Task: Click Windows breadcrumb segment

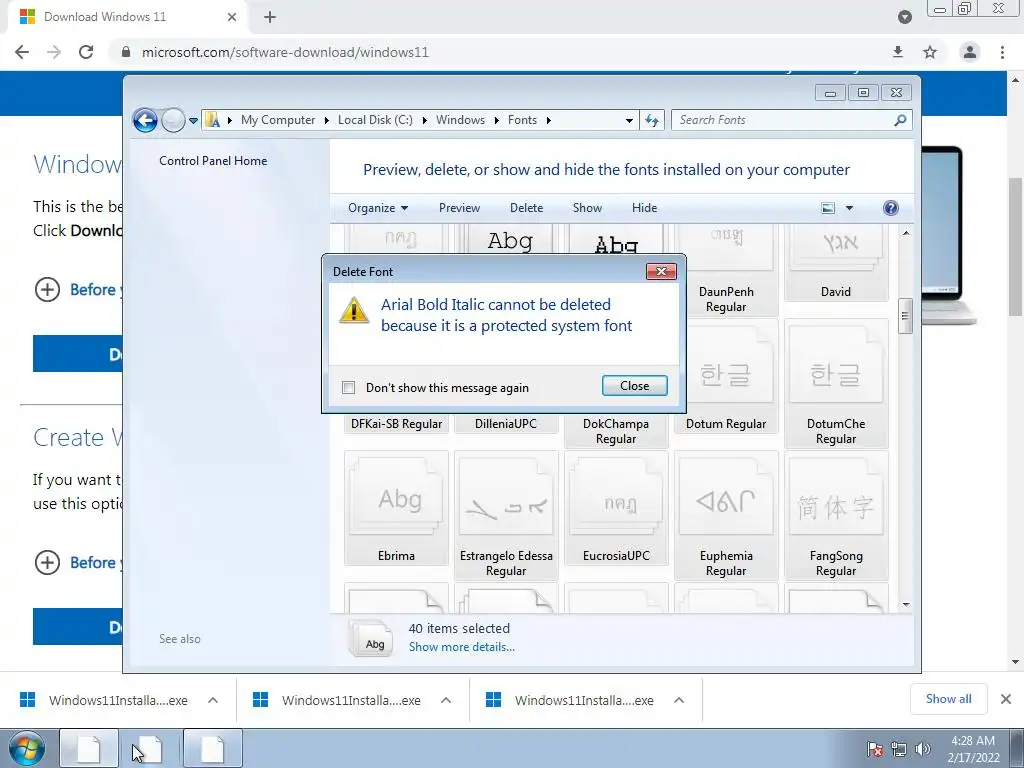Action: pyautogui.click(x=460, y=120)
